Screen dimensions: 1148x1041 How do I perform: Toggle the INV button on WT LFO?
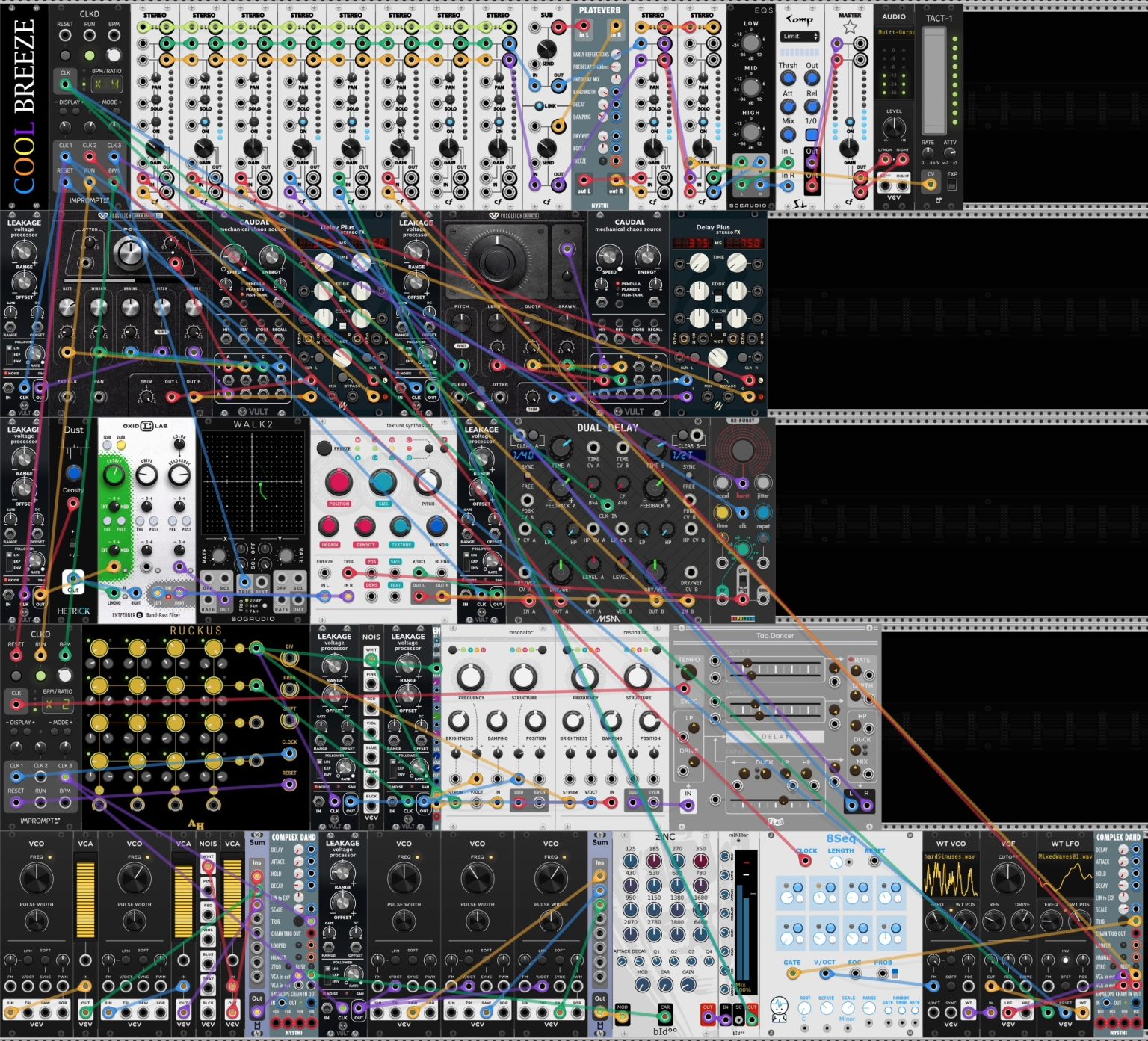point(1066,960)
